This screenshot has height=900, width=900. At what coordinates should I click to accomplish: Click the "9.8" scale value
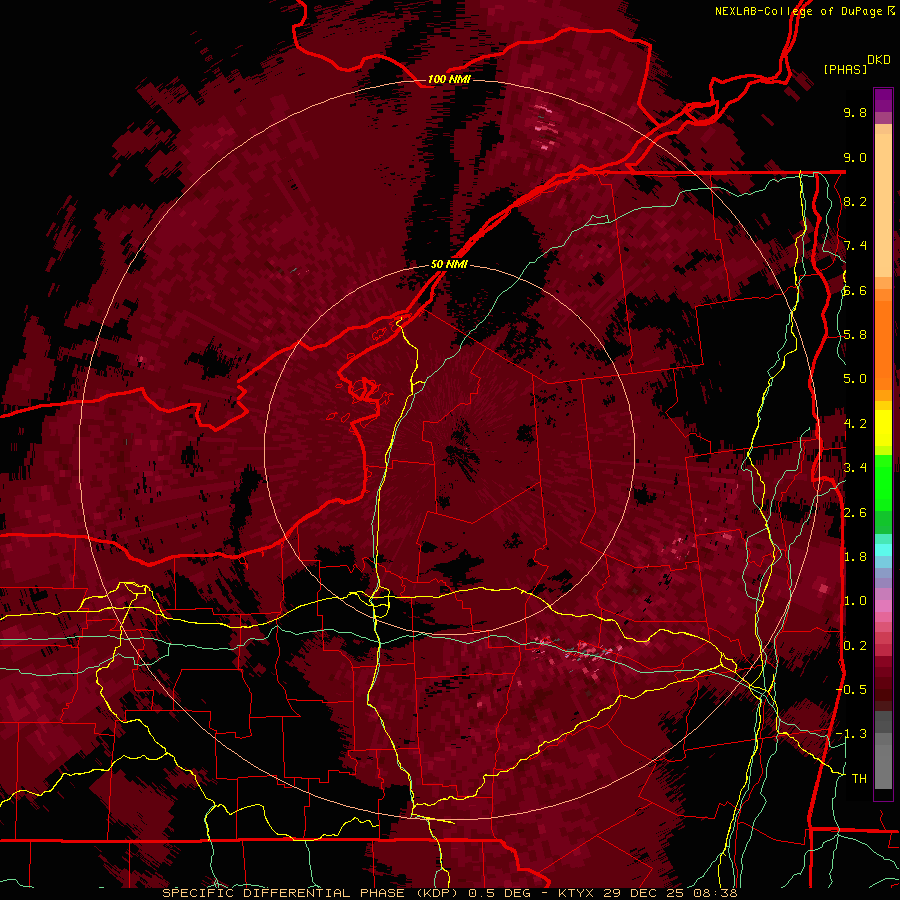click(x=855, y=112)
